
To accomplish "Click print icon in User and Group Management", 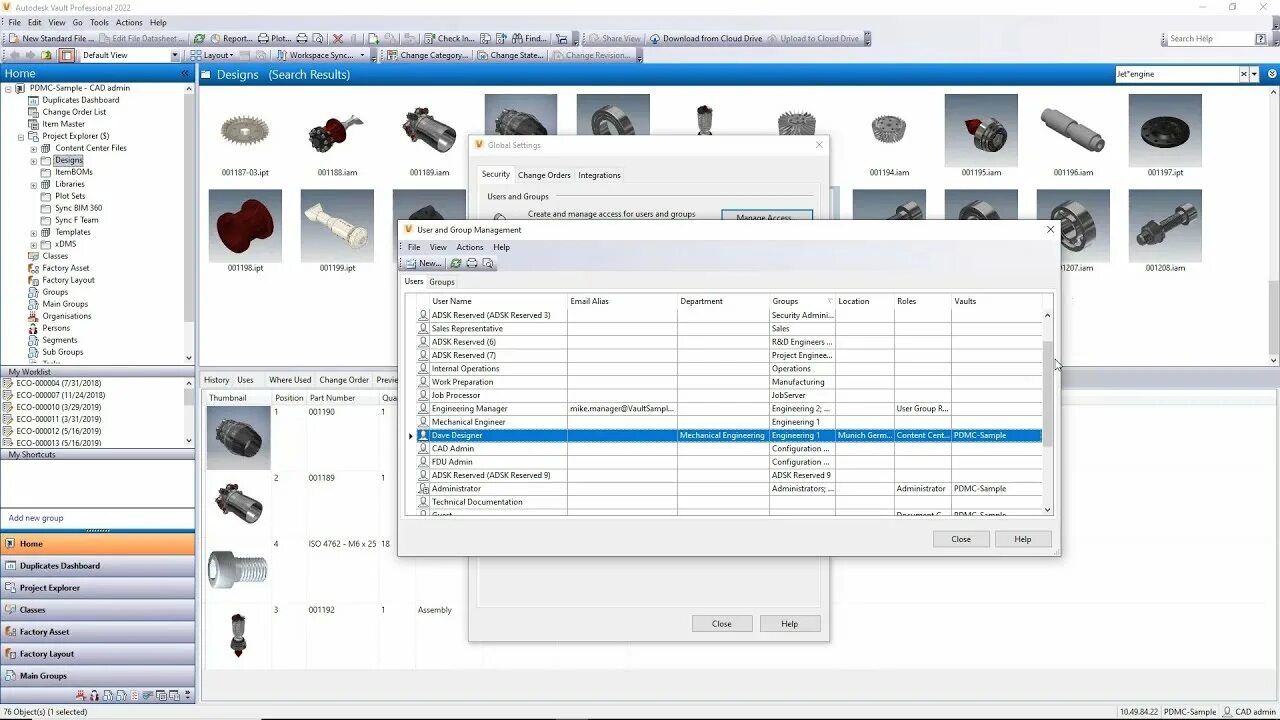I will pos(472,263).
